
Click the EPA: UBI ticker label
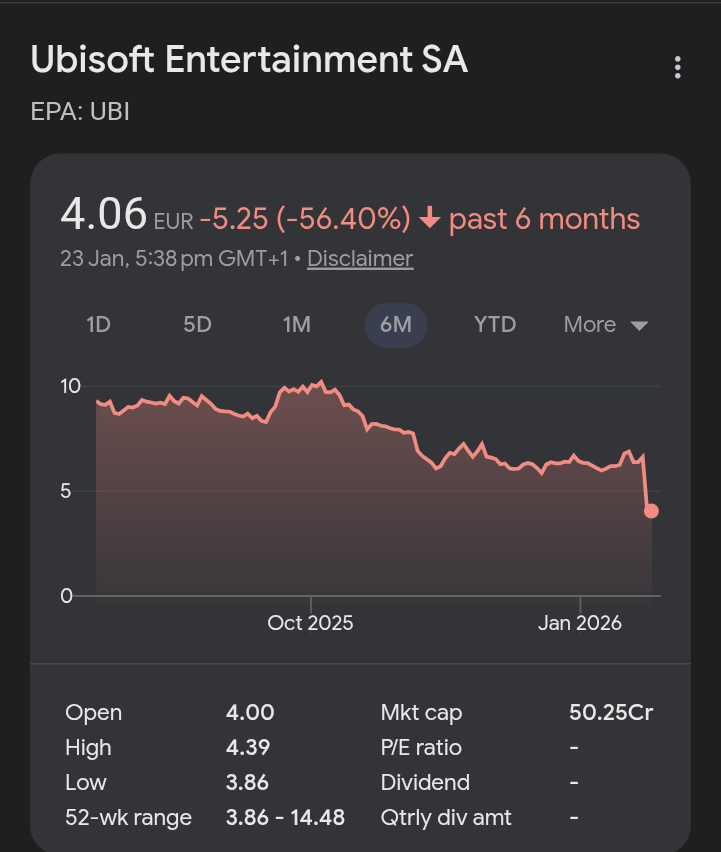point(80,110)
